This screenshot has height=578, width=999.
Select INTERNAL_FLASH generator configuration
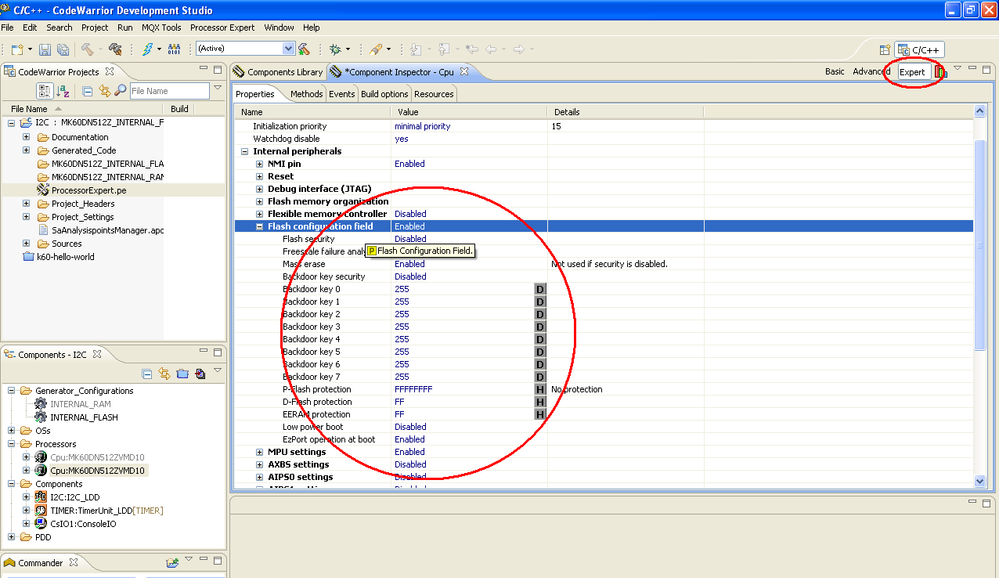click(84, 417)
